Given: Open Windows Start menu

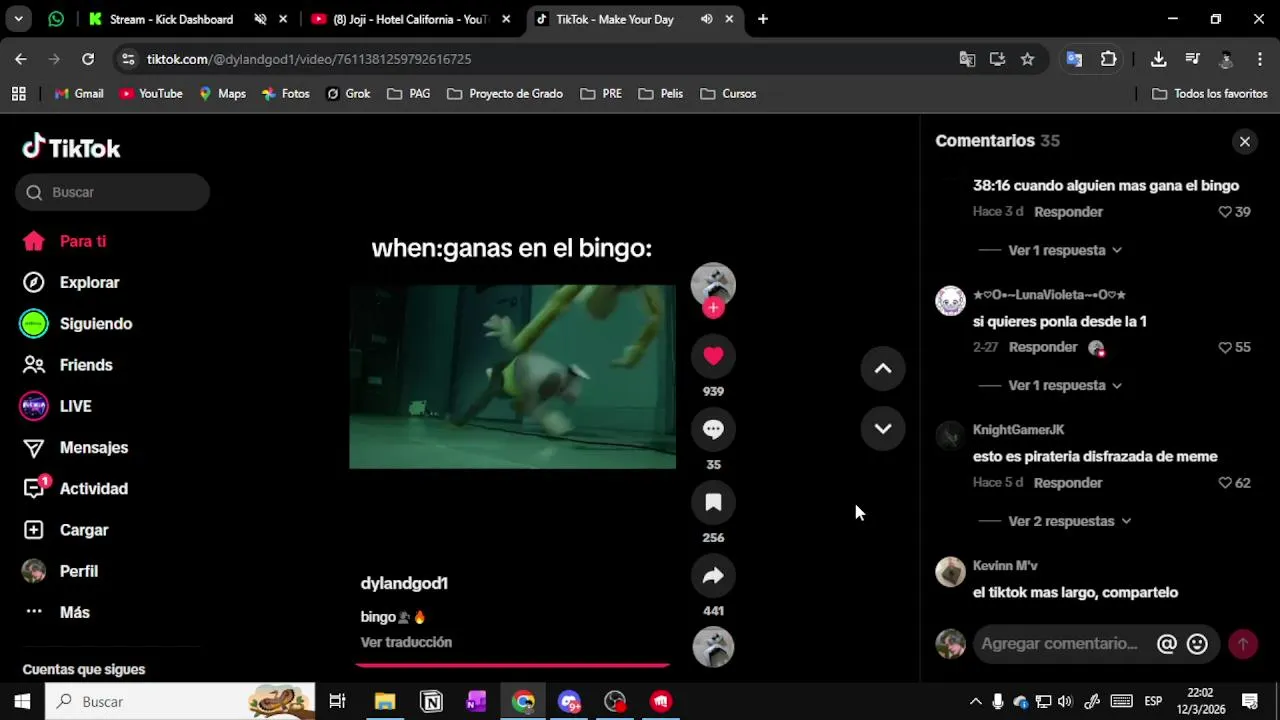Looking at the screenshot, I should (x=22, y=701).
